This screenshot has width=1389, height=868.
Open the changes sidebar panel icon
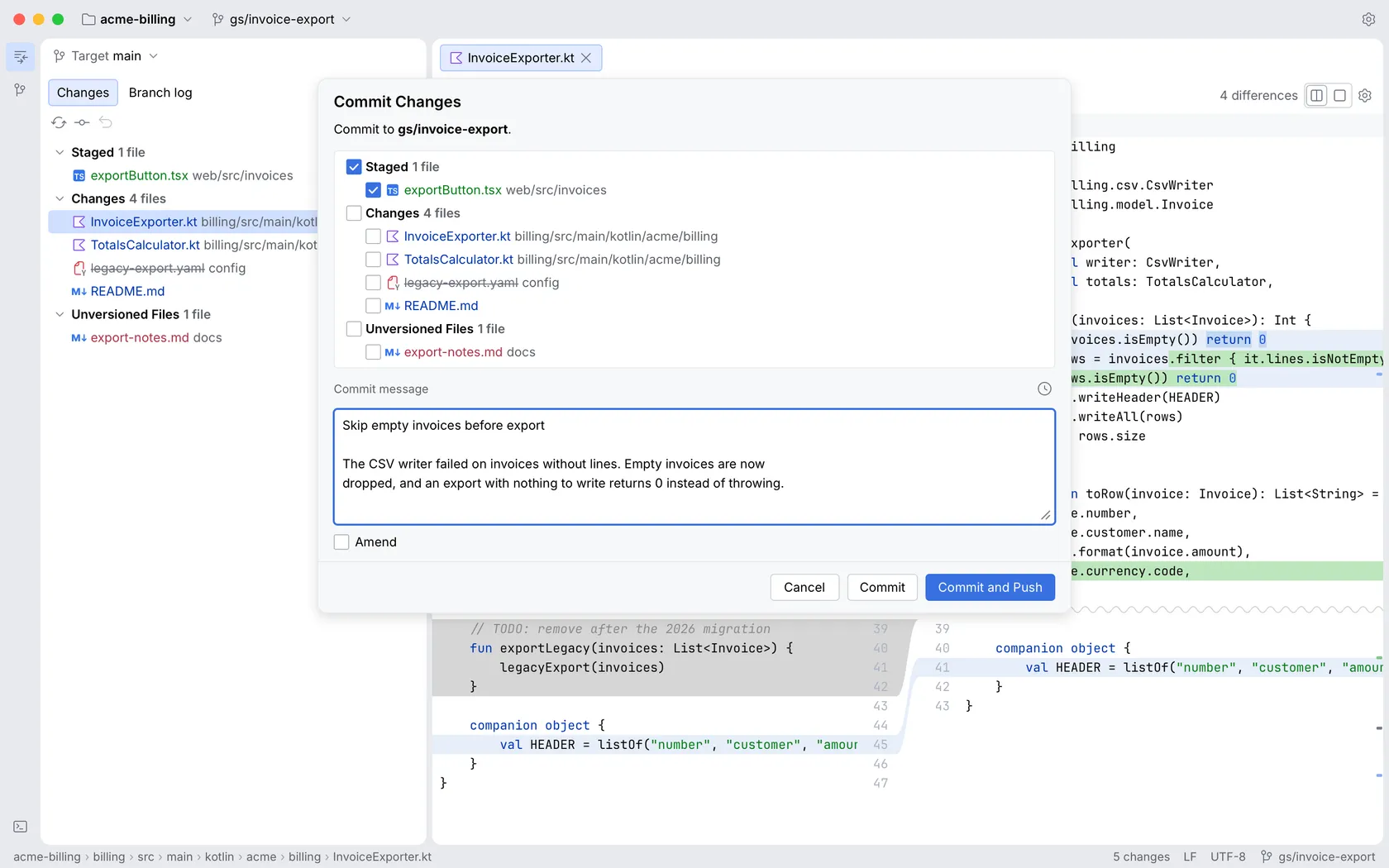(21, 56)
